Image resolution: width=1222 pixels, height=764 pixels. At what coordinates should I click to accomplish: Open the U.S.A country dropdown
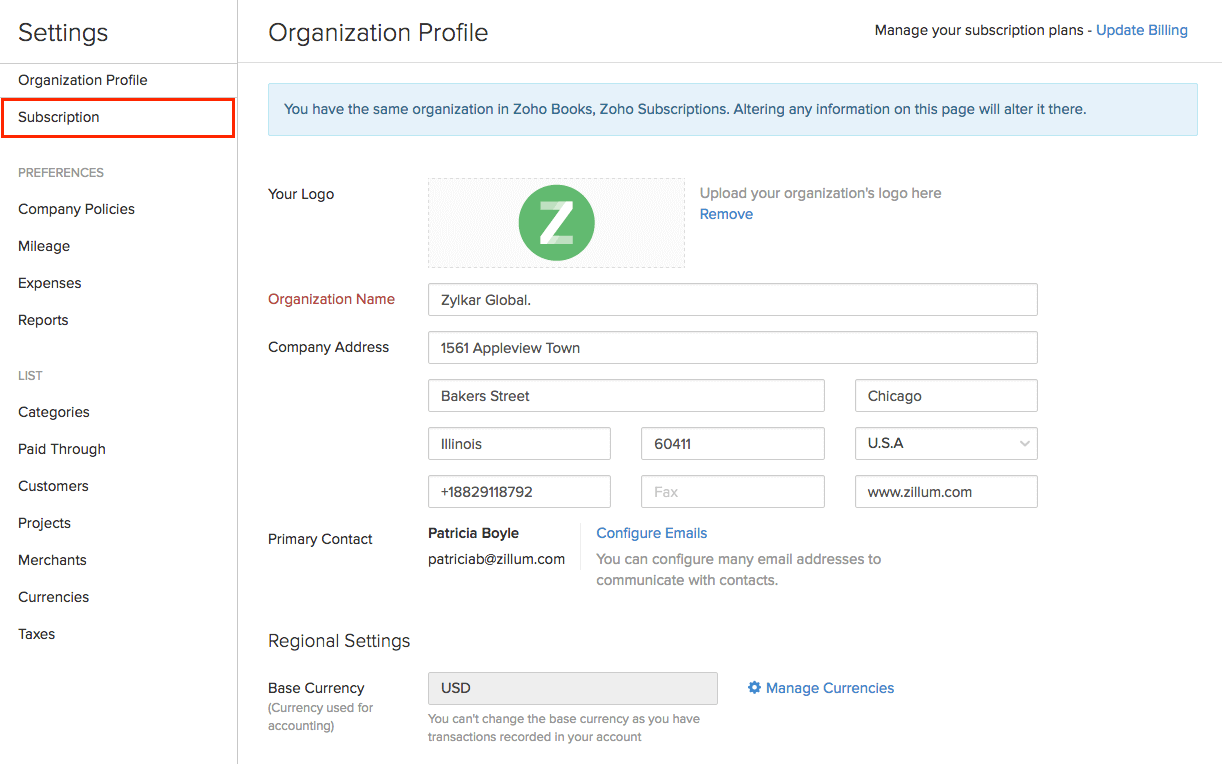click(945, 444)
